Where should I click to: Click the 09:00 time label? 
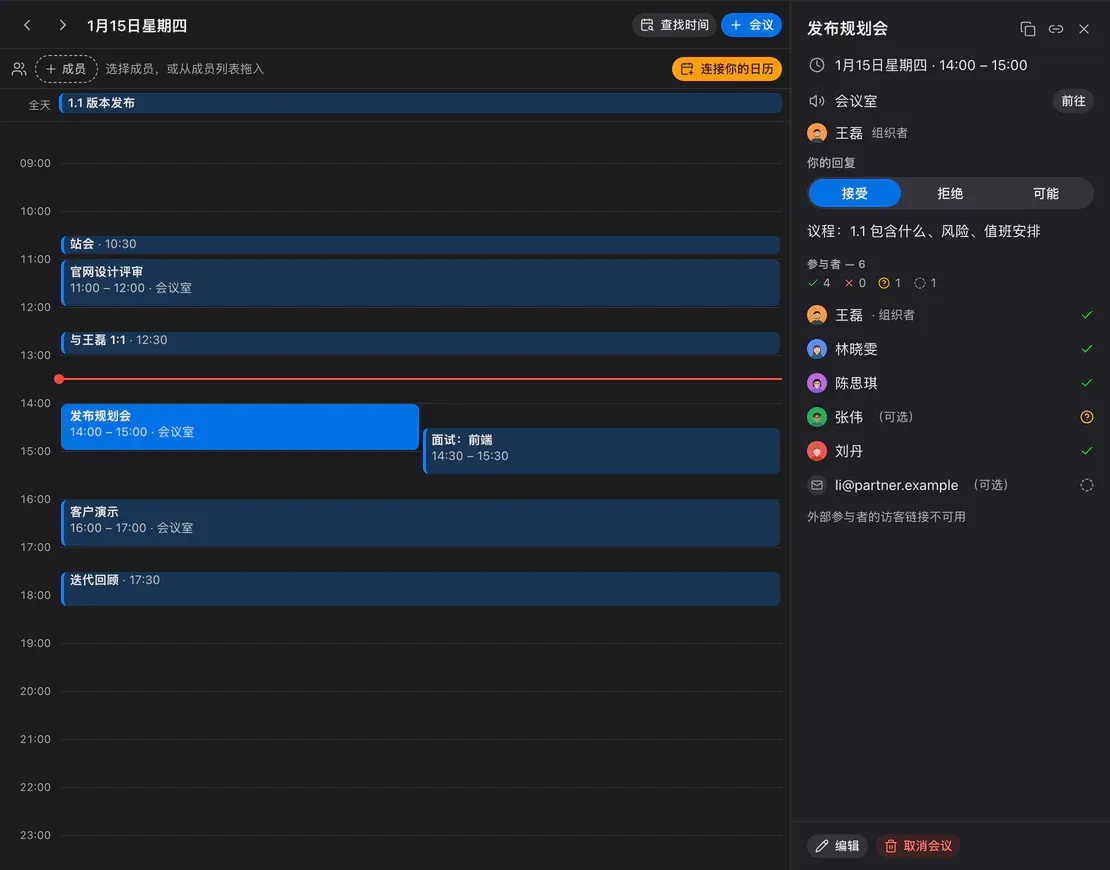tap(35, 164)
